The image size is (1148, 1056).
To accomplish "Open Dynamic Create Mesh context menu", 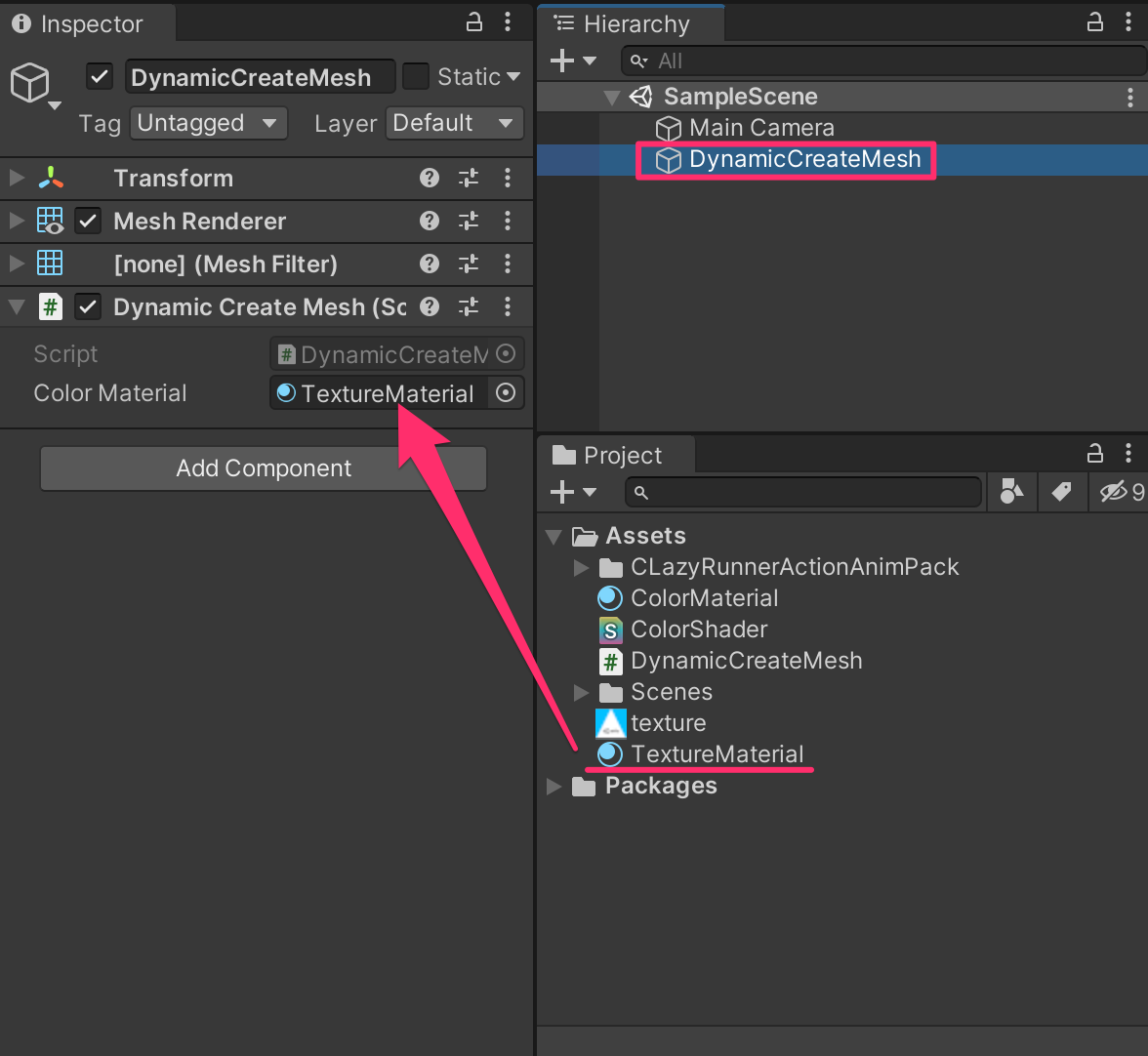I will (508, 306).
